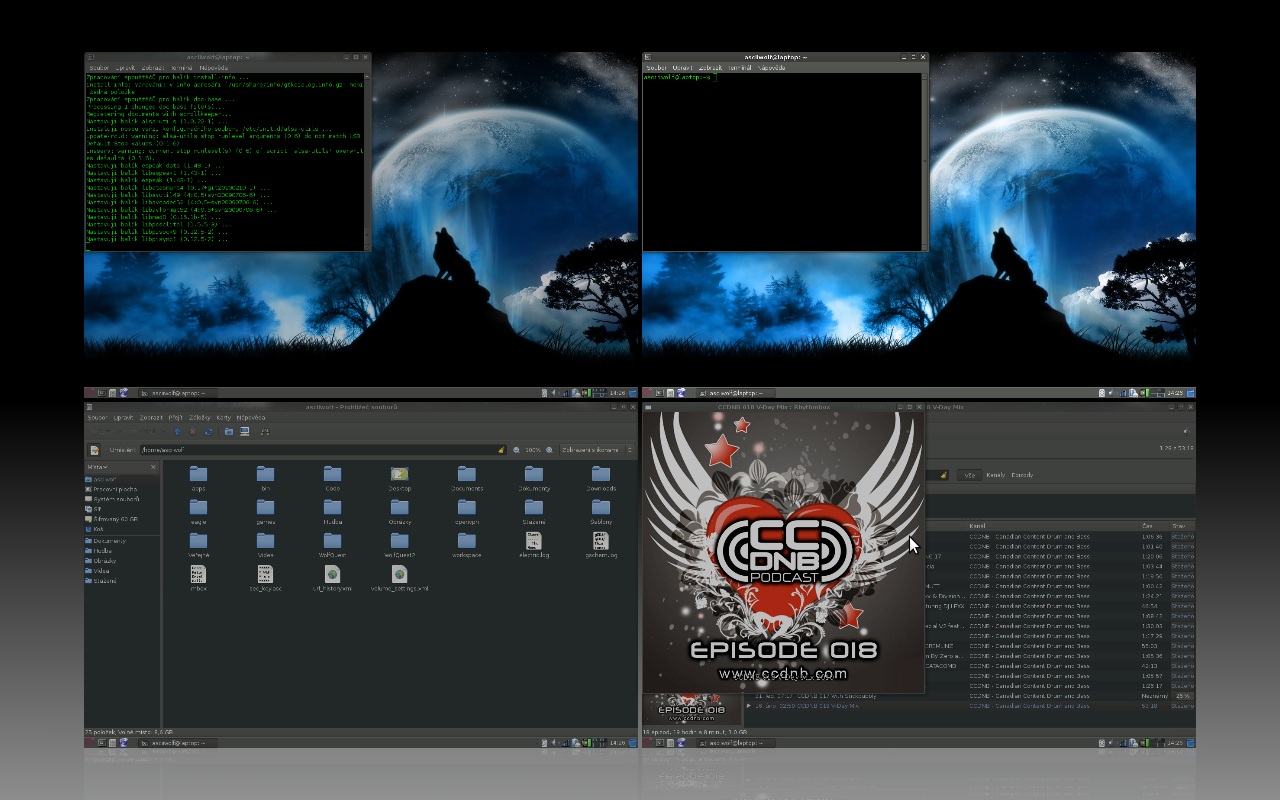Open Terminál menu in left terminal window
The image size is (1280, 800).
(181, 68)
